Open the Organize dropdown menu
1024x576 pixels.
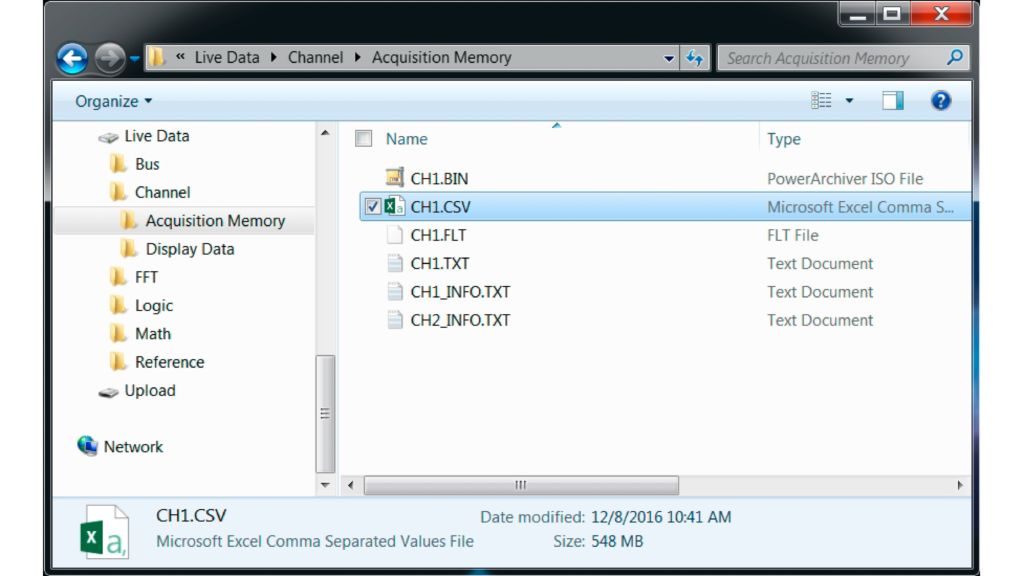coord(114,101)
